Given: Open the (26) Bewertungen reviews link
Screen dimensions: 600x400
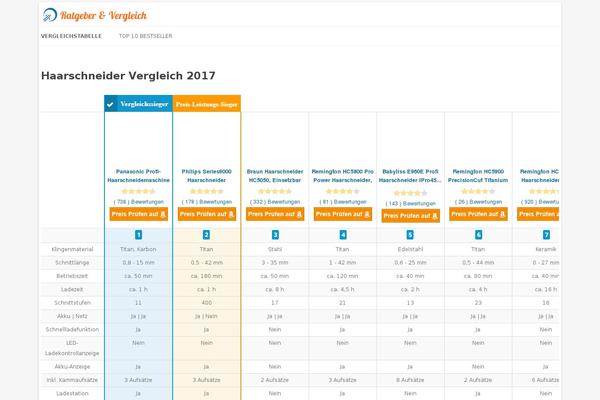Looking at the screenshot, I should [478, 202].
